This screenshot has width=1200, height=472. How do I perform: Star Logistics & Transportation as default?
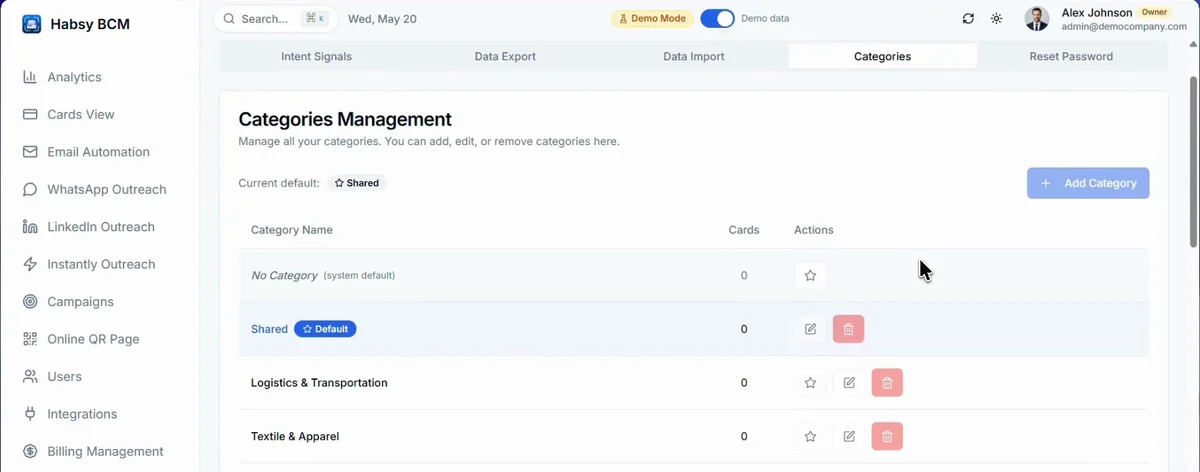(x=810, y=383)
